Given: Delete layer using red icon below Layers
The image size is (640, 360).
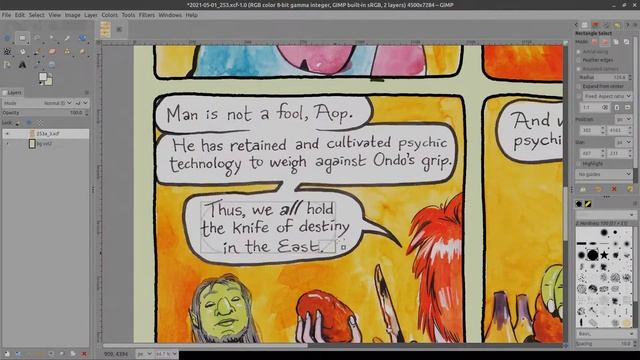Looking at the screenshot, I should click(x=84, y=353).
